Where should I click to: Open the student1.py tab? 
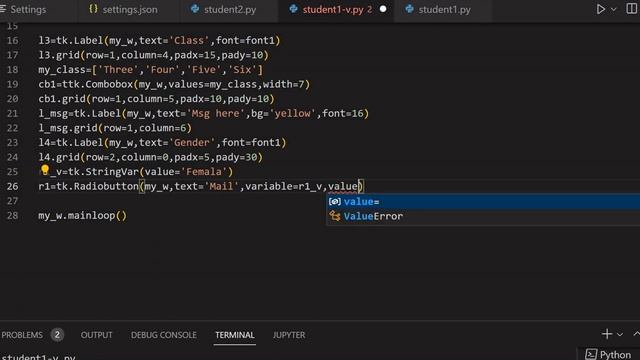click(x=444, y=9)
